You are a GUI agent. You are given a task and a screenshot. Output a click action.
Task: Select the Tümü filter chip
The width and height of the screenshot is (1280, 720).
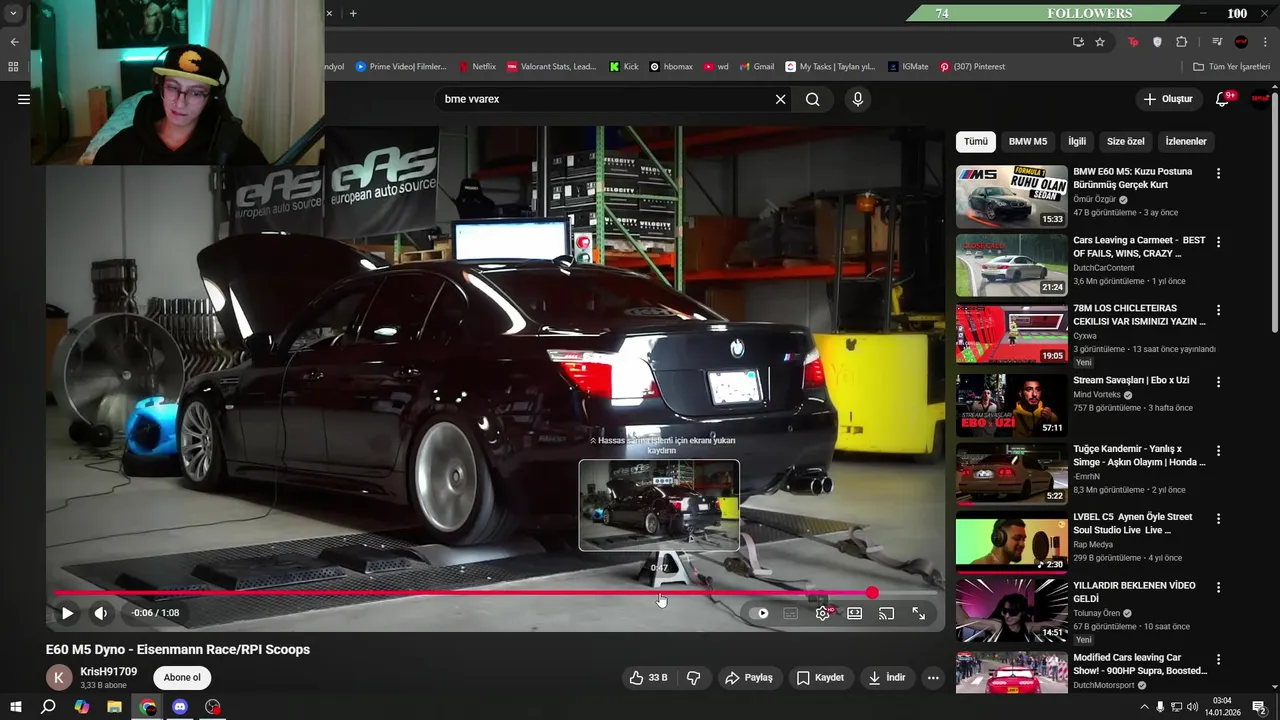975,141
